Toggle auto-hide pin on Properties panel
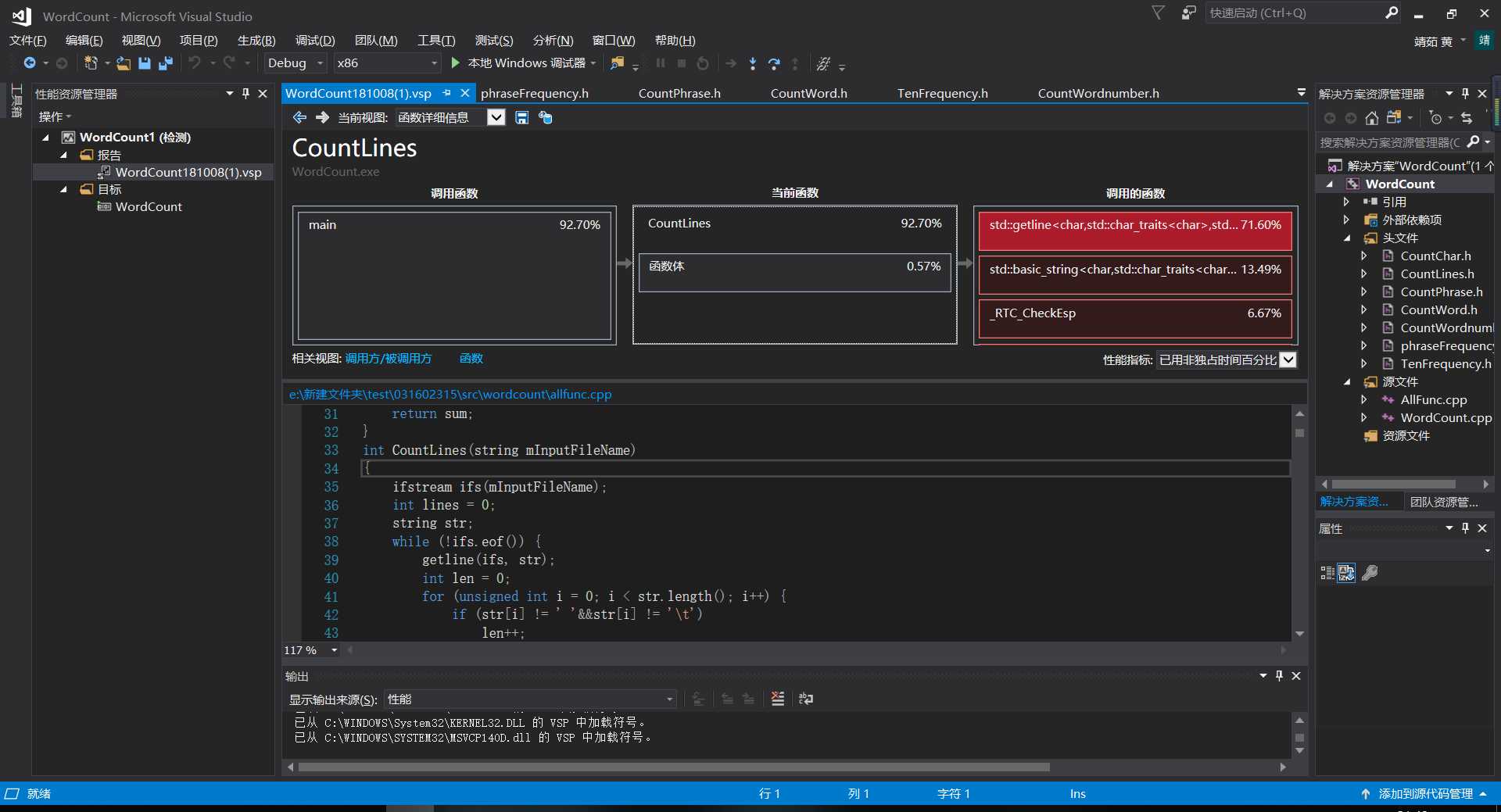Image resolution: width=1501 pixels, height=812 pixels. coord(1465,528)
